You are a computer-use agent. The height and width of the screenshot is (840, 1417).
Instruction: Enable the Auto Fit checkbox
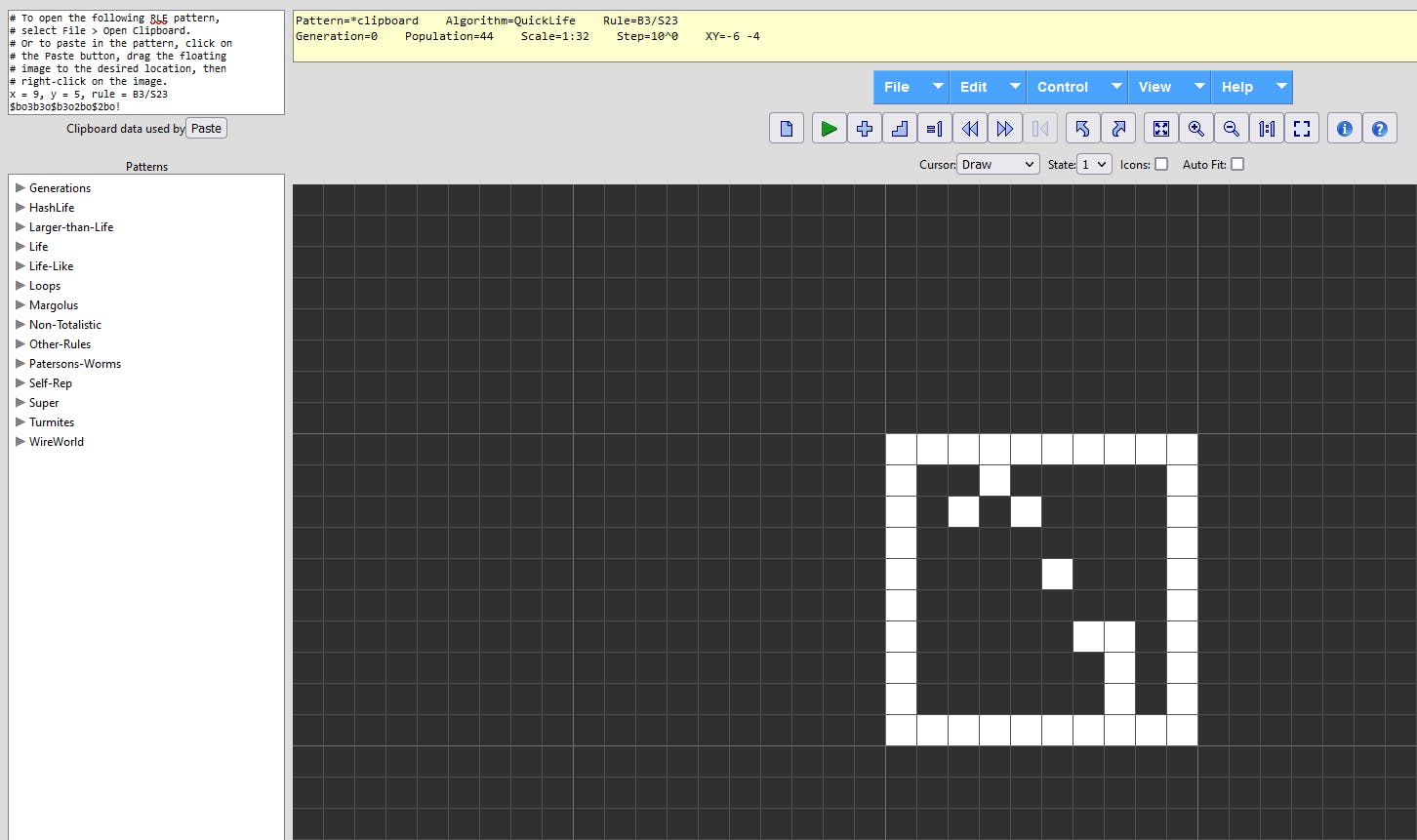click(x=1237, y=165)
